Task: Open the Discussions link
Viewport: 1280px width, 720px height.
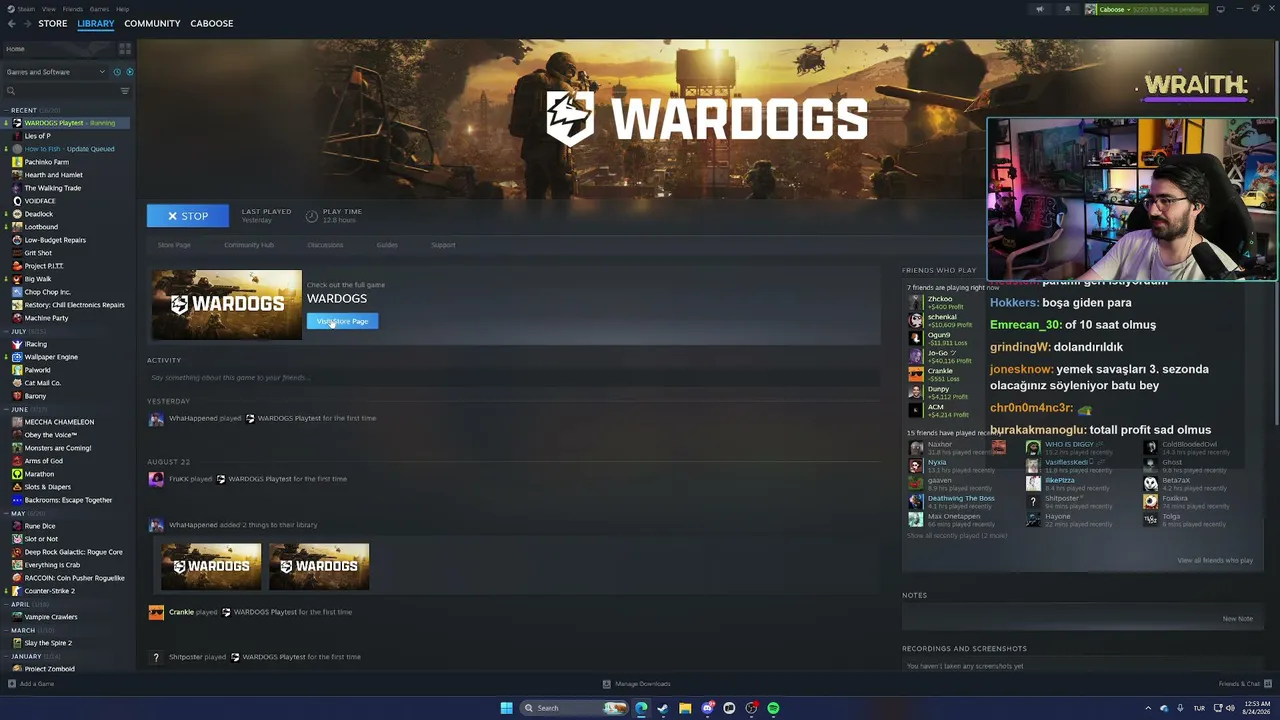Action: click(x=325, y=245)
